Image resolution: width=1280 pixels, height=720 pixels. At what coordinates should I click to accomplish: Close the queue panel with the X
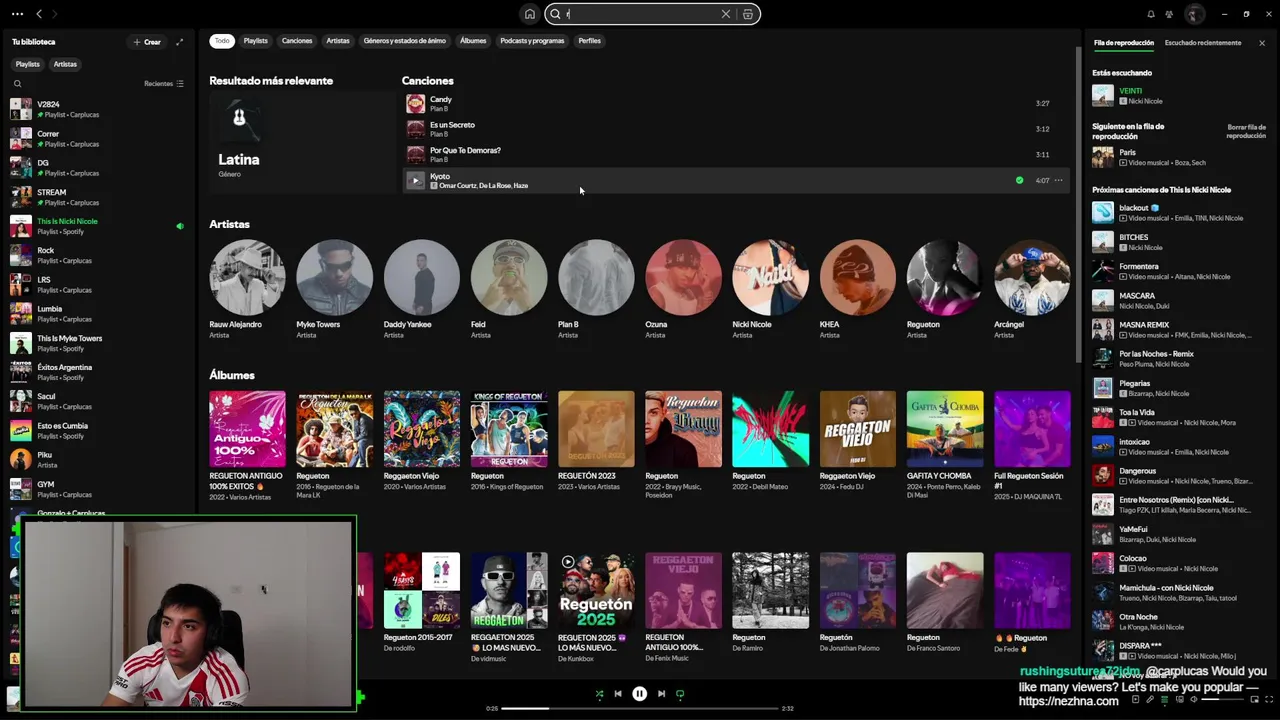[x=1262, y=43]
